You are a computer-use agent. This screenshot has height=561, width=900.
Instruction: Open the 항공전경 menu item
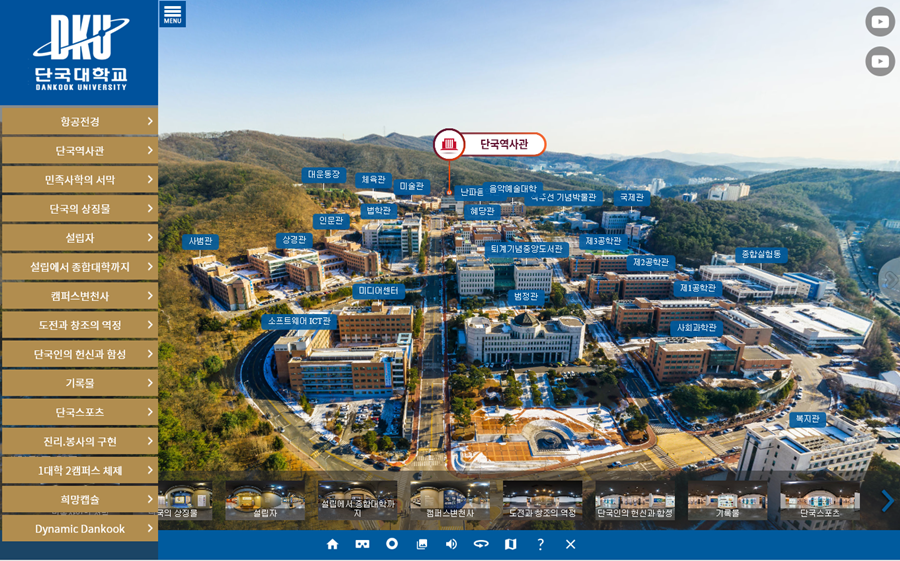point(80,121)
